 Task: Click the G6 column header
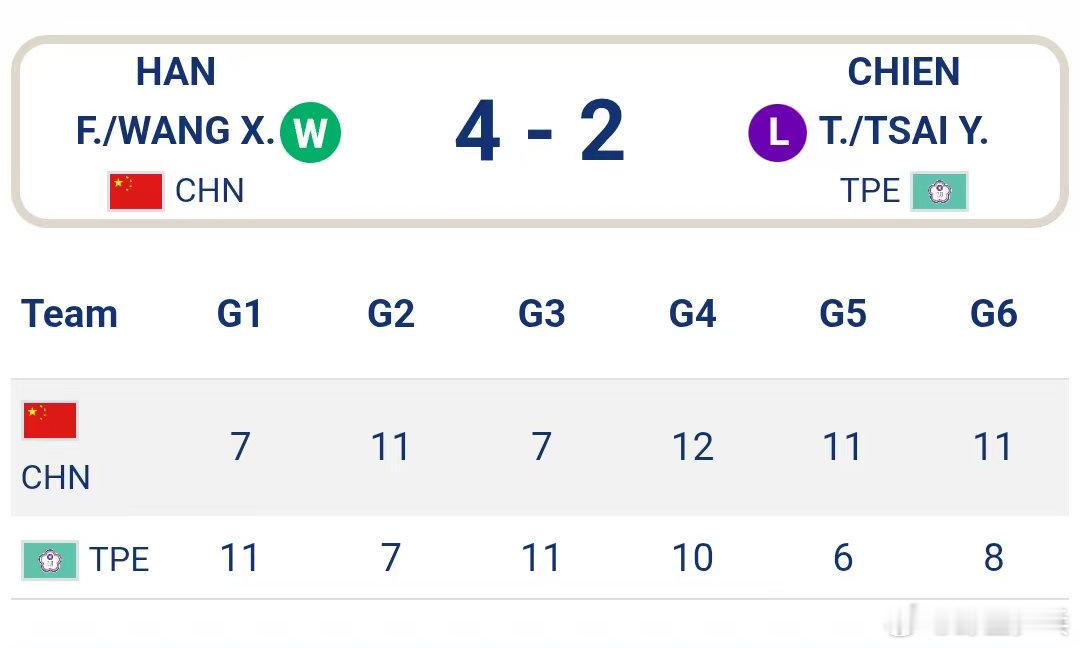tap(994, 314)
